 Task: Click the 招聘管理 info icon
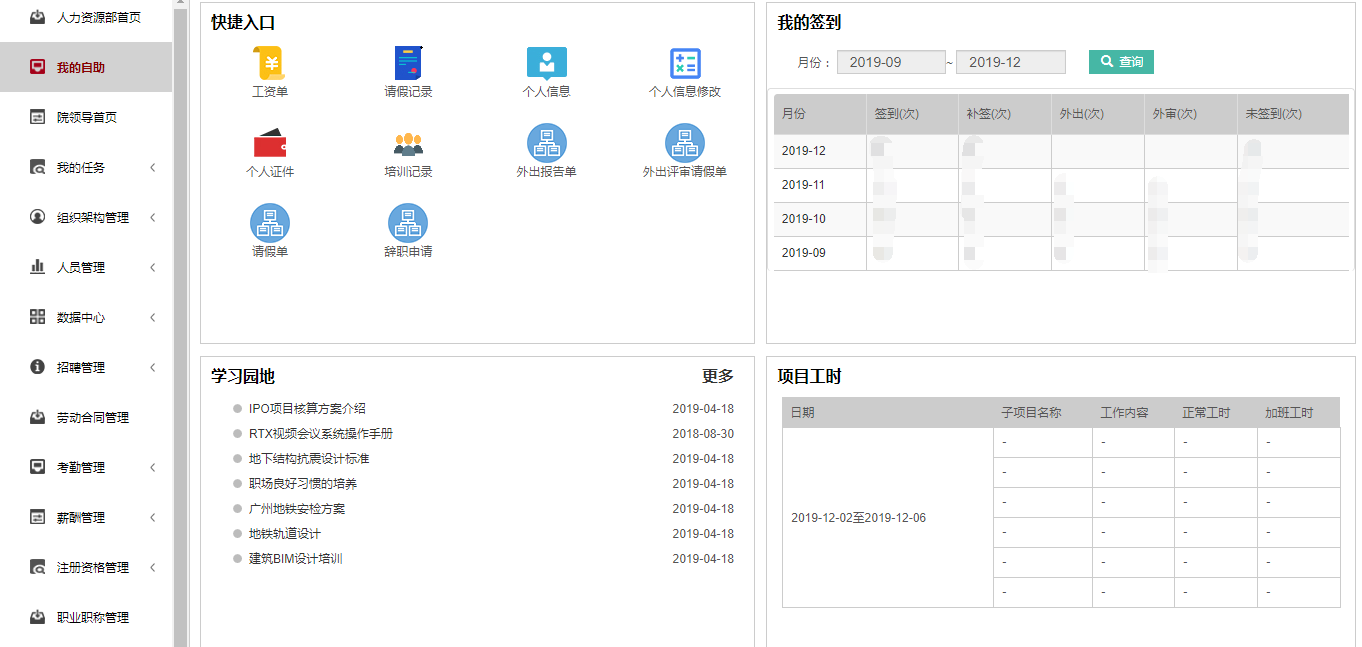[x=38, y=367]
